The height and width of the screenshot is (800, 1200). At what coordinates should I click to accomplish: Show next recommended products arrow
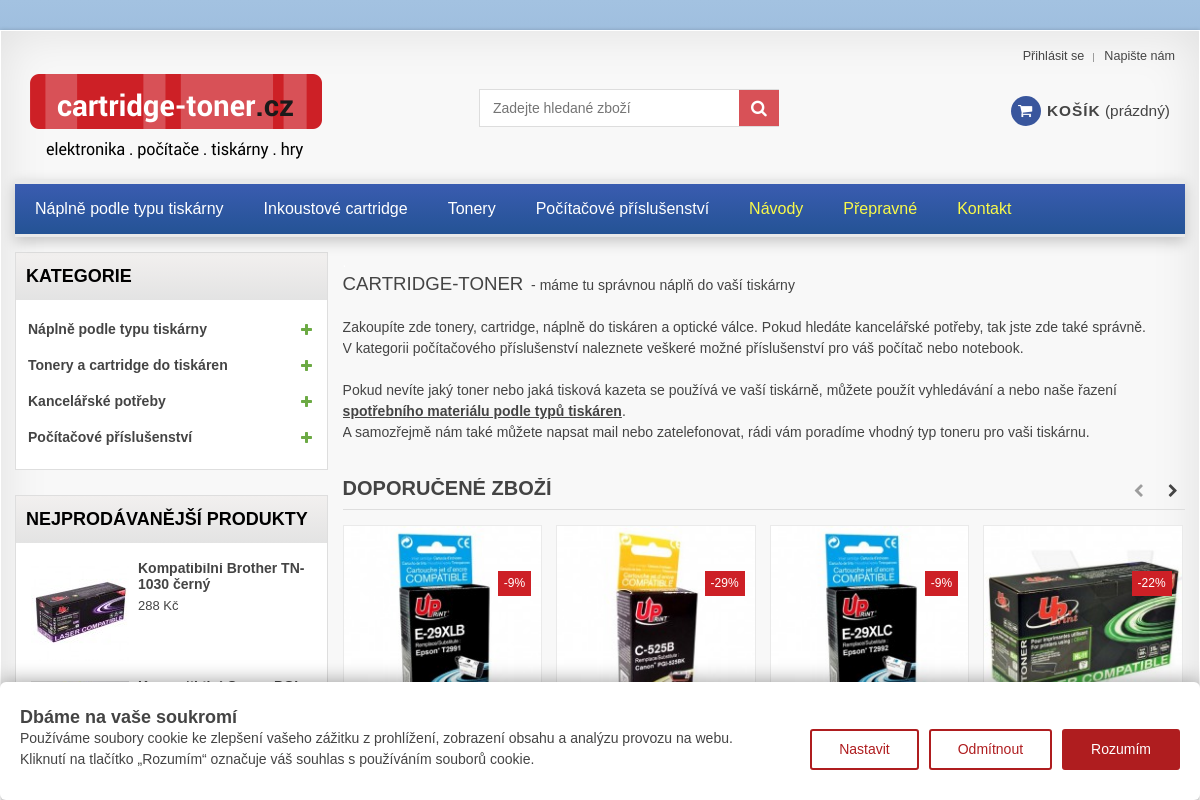[x=1172, y=490]
